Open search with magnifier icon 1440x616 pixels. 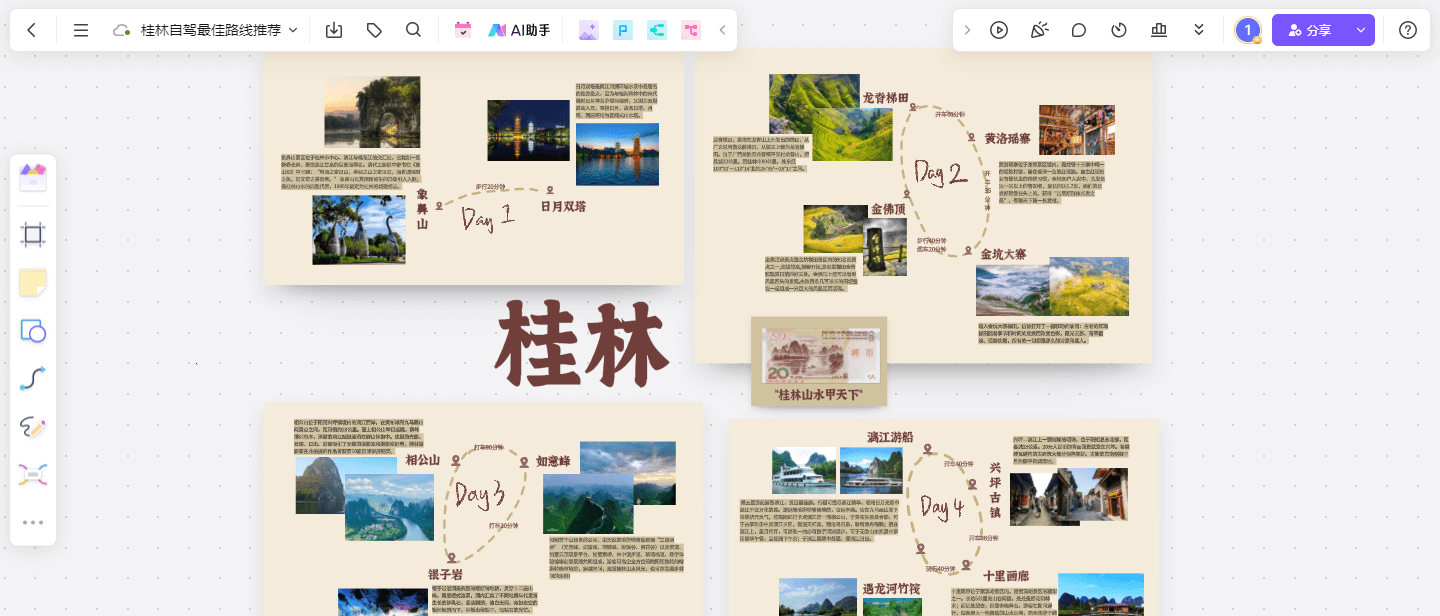pos(413,30)
